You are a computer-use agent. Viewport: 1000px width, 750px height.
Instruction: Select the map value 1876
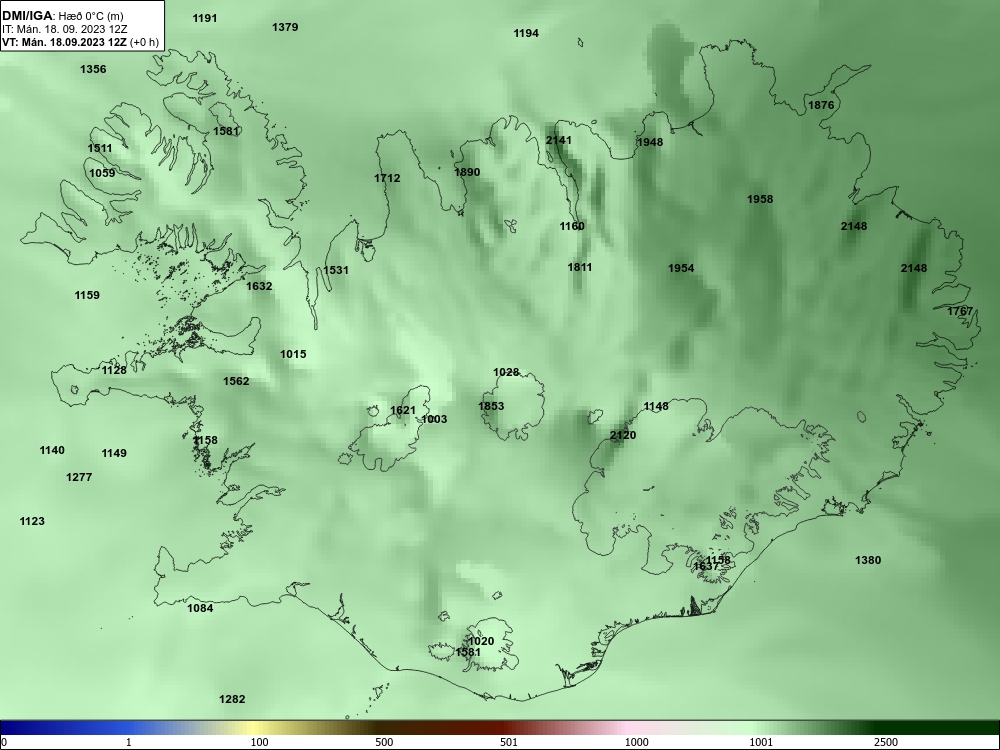(821, 105)
